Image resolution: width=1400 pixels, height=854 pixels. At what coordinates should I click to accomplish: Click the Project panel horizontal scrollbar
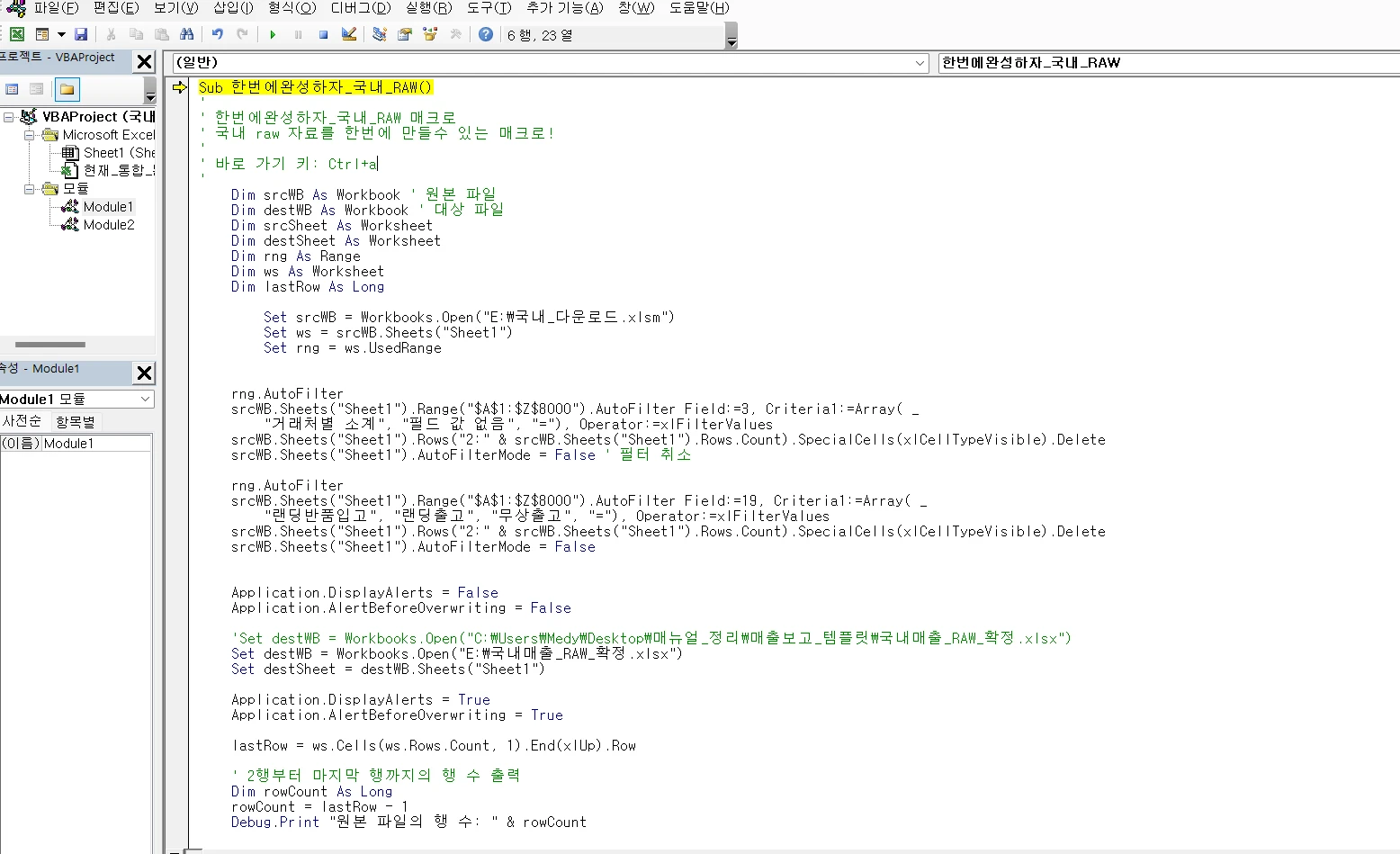pyautogui.click(x=50, y=345)
